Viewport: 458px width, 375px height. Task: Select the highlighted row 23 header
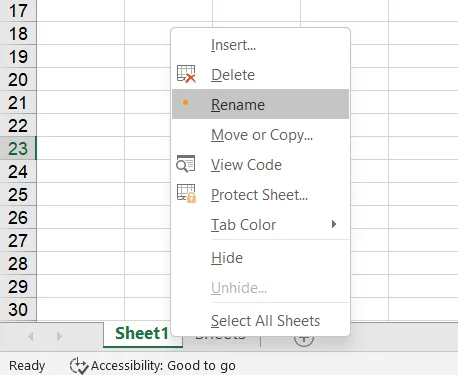coord(18,148)
